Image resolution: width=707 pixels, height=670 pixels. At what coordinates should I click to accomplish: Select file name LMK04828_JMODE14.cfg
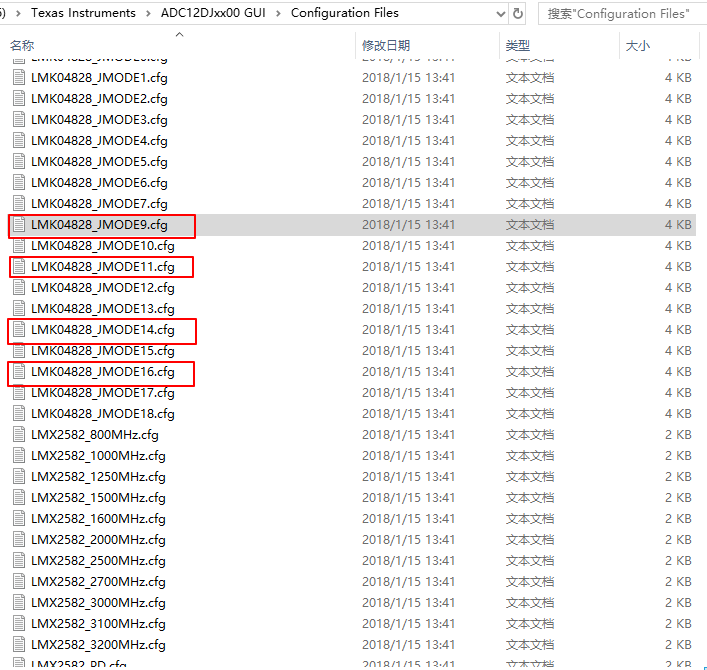[103, 330]
